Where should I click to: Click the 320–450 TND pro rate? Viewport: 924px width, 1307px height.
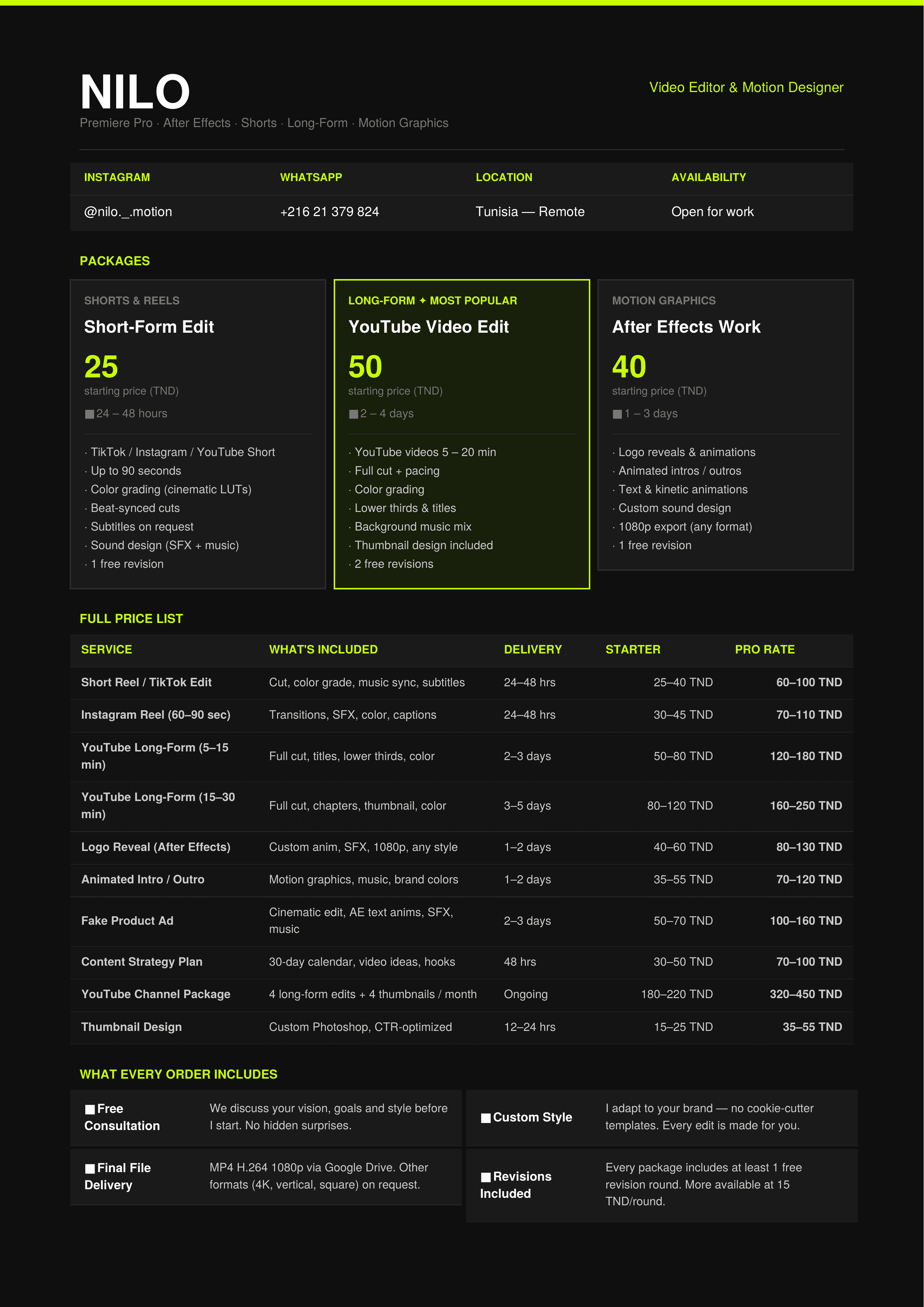pos(806,994)
